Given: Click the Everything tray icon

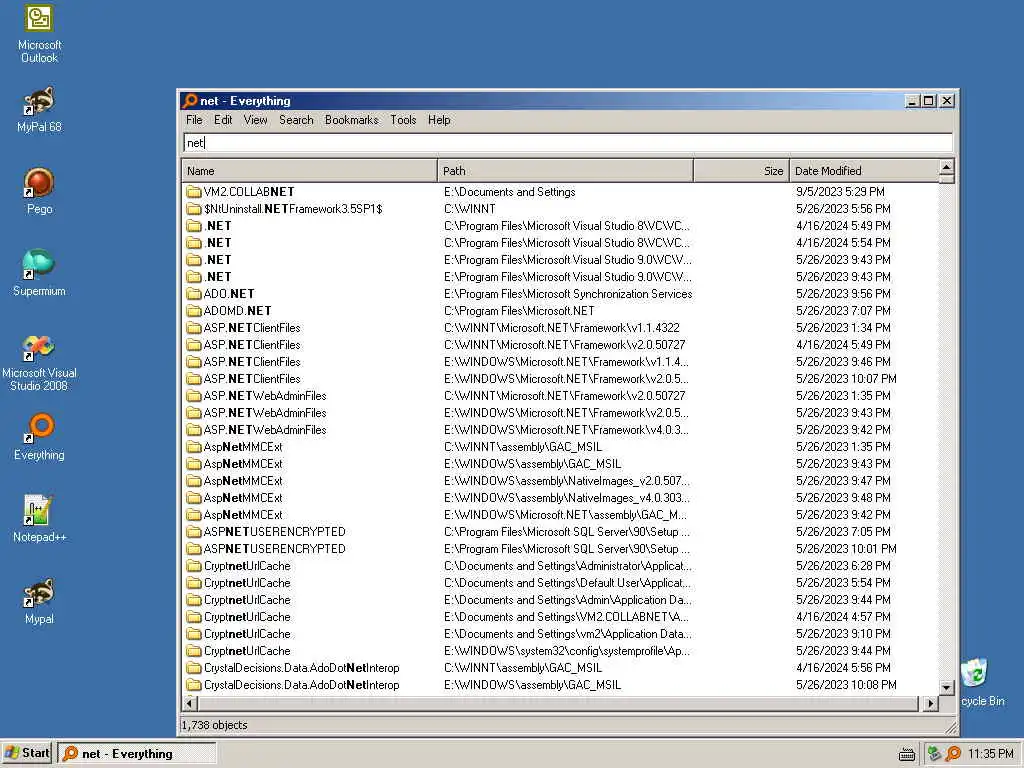Looking at the screenshot, I should click(953, 754).
